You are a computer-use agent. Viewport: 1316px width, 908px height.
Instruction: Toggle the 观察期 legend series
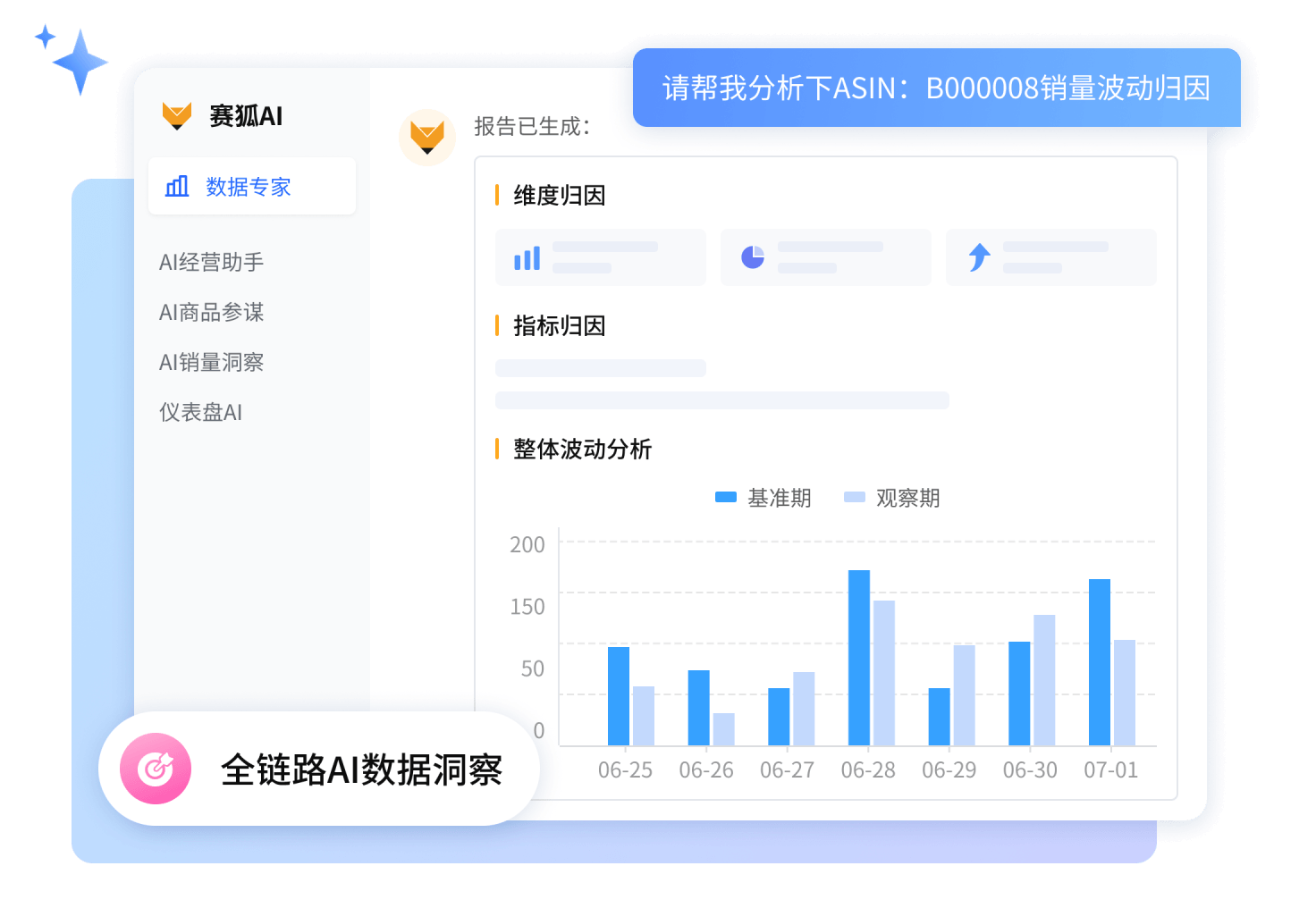892,498
